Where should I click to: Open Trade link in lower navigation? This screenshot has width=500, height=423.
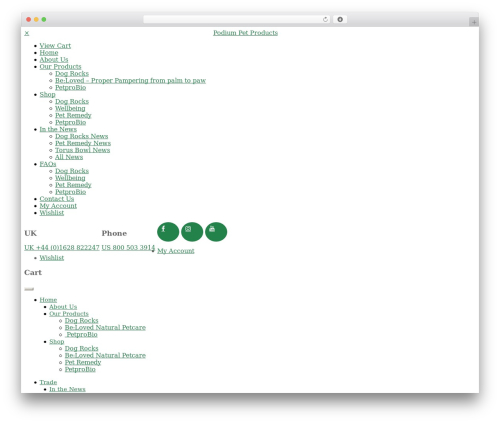[x=48, y=382]
